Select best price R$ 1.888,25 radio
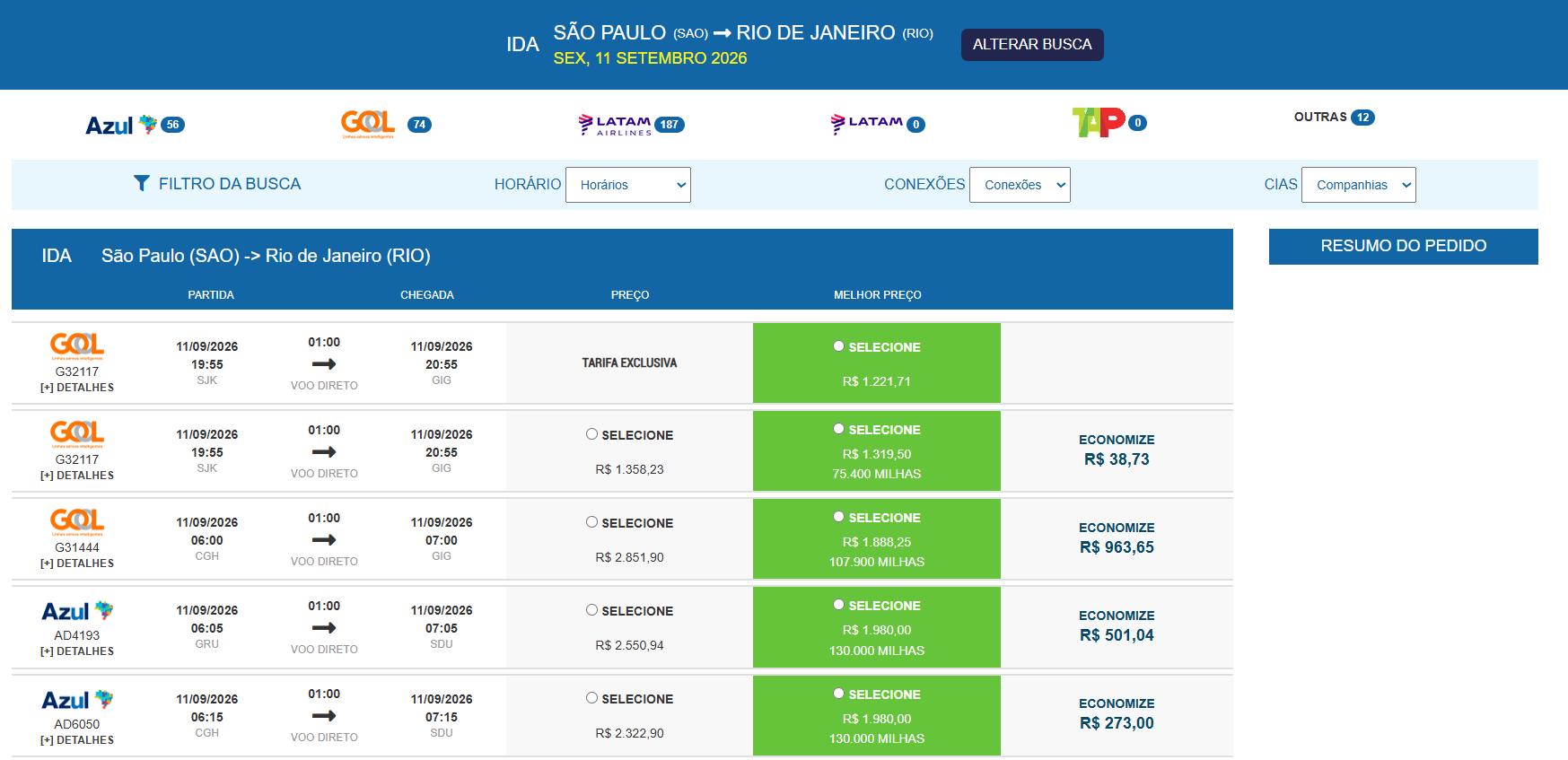The width and height of the screenshot is (1568, 760). coord(838,517)
